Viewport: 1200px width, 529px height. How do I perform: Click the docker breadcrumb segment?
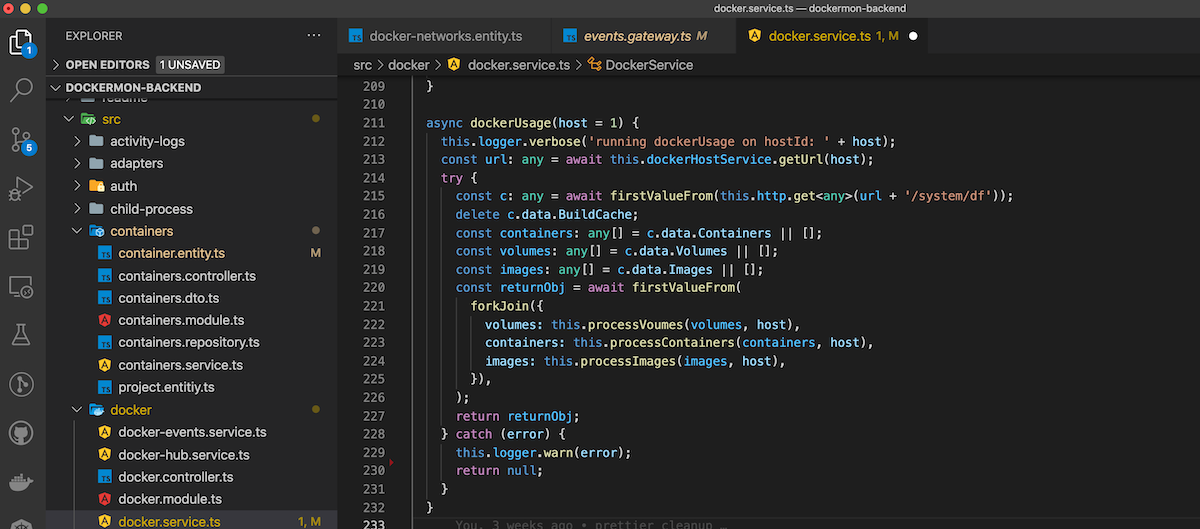coord(408,65)
